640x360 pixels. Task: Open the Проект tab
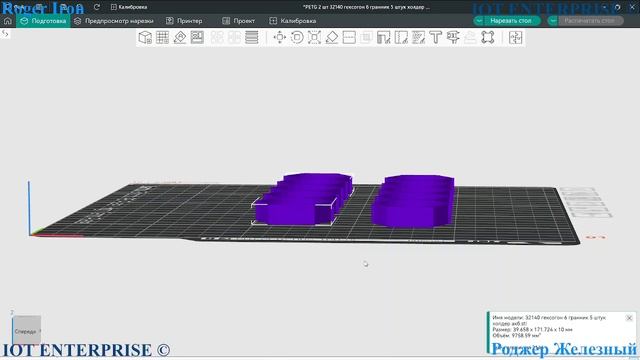pos(238,21)
